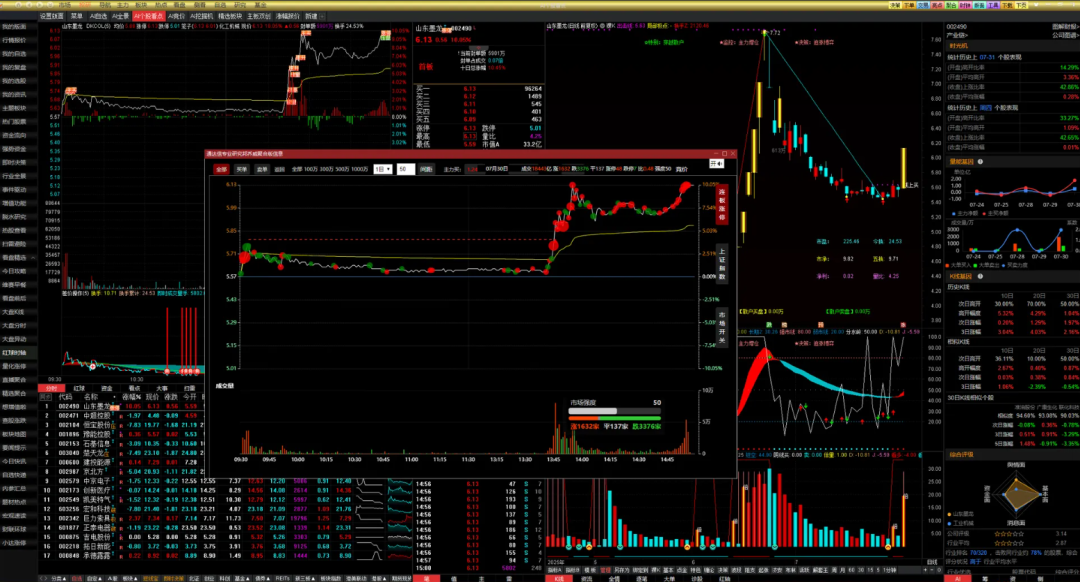Viewport: 1080px width, 582px height.
Task: Open the 1日 period dropdown
Action: pyautogui.click(x=381, y=170)
